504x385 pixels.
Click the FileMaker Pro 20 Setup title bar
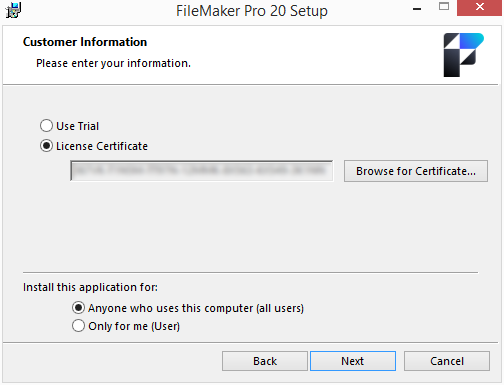252,11
